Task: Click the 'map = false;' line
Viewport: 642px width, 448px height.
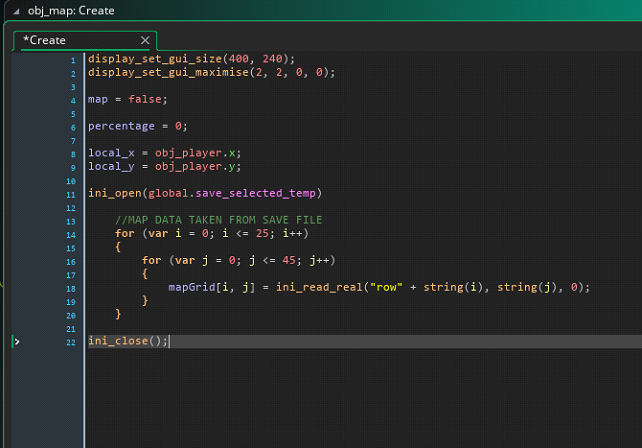Action: (x=128, y=100)
